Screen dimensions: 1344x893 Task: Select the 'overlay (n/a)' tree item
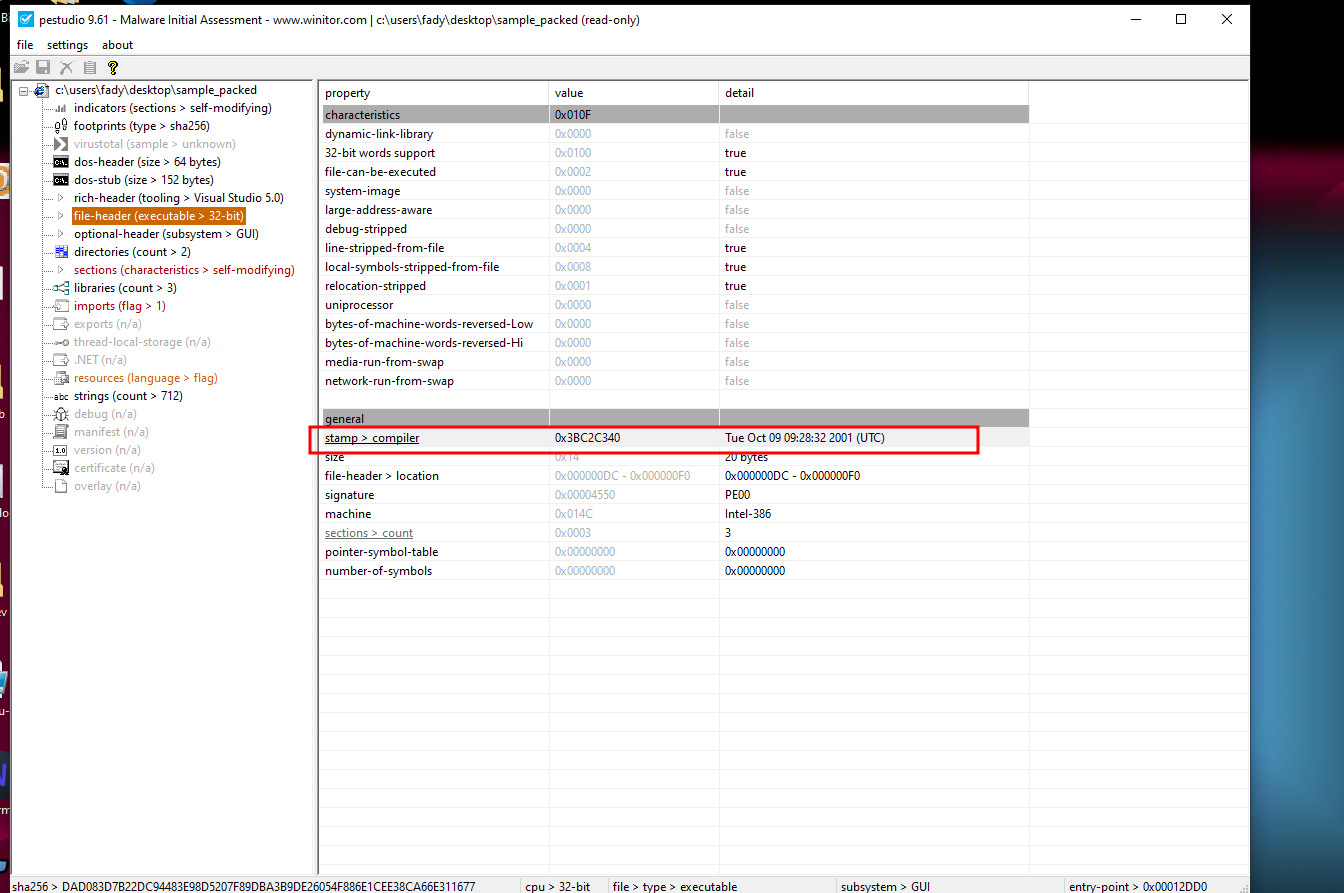click(x=107, y=486)
